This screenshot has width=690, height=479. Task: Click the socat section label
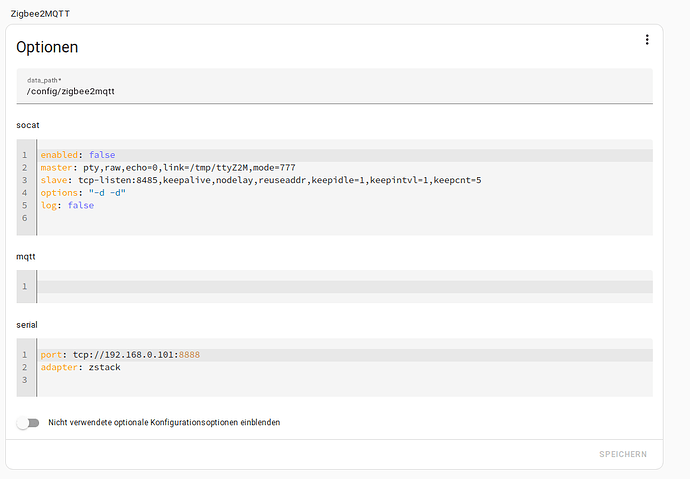28,125
